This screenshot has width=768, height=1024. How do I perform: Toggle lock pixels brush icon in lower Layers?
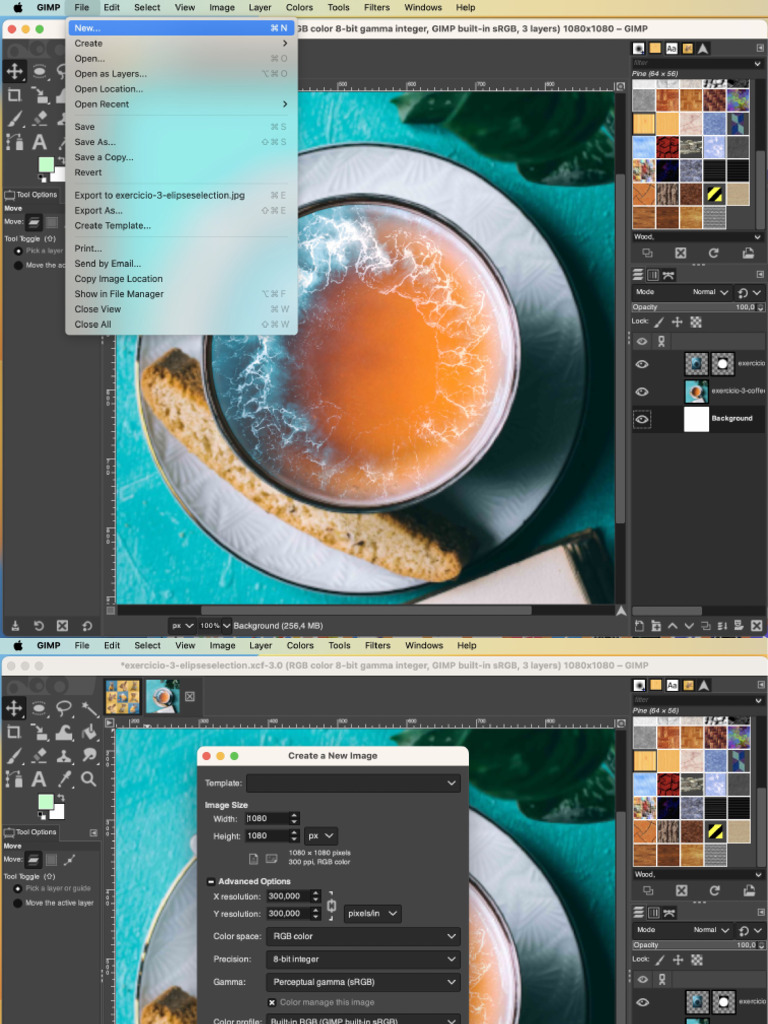660,959
